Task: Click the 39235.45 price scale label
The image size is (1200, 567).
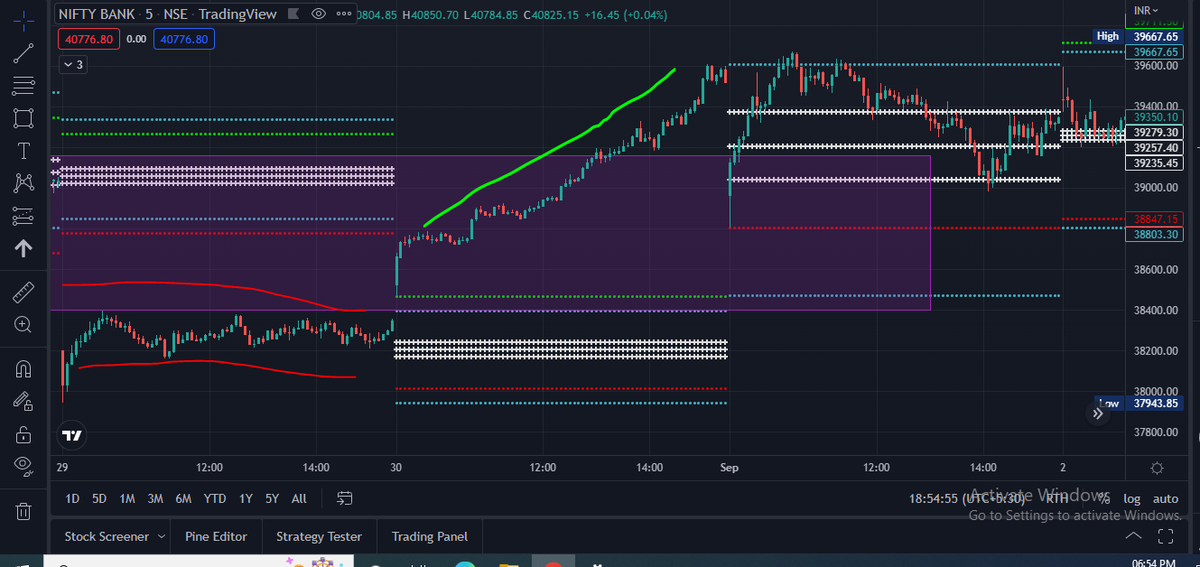Action: (1154, 162)
